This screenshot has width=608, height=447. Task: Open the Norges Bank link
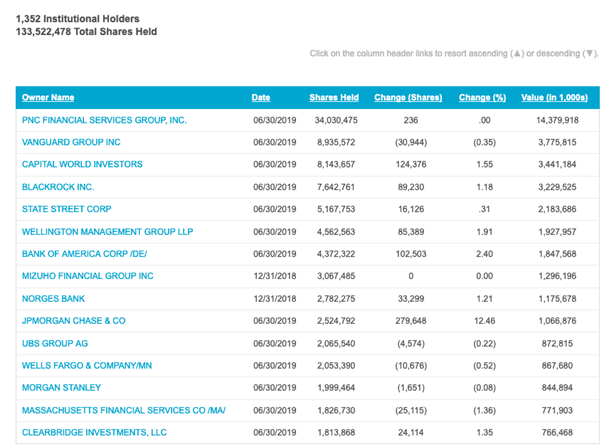[53, 299]
